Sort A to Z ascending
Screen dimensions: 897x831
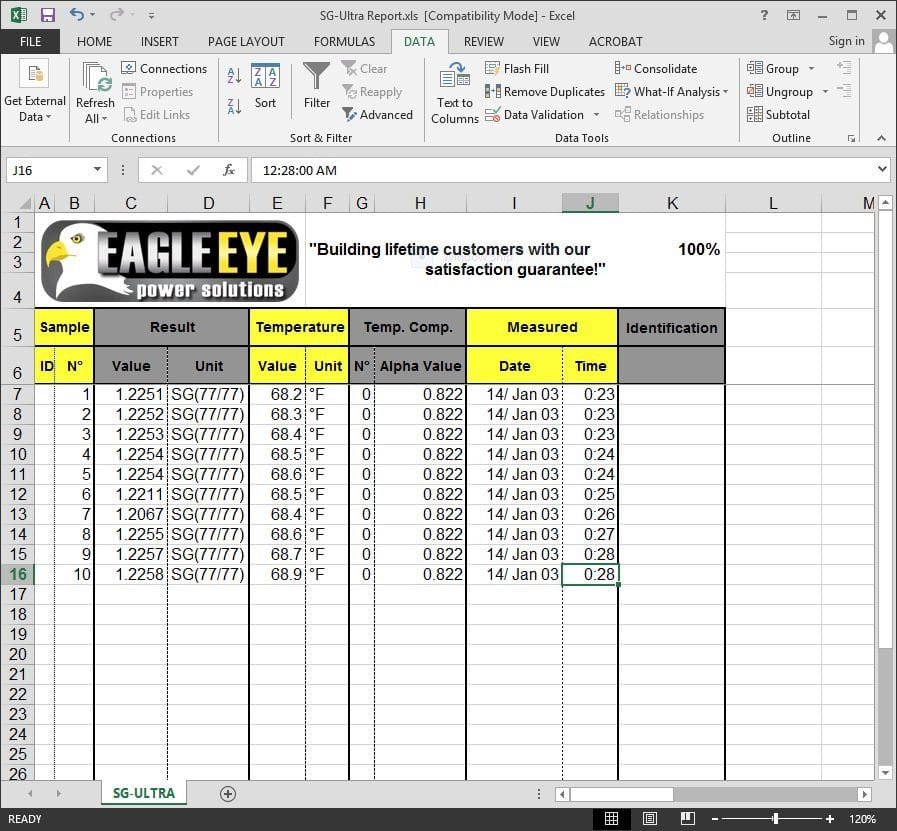point(234,75)
